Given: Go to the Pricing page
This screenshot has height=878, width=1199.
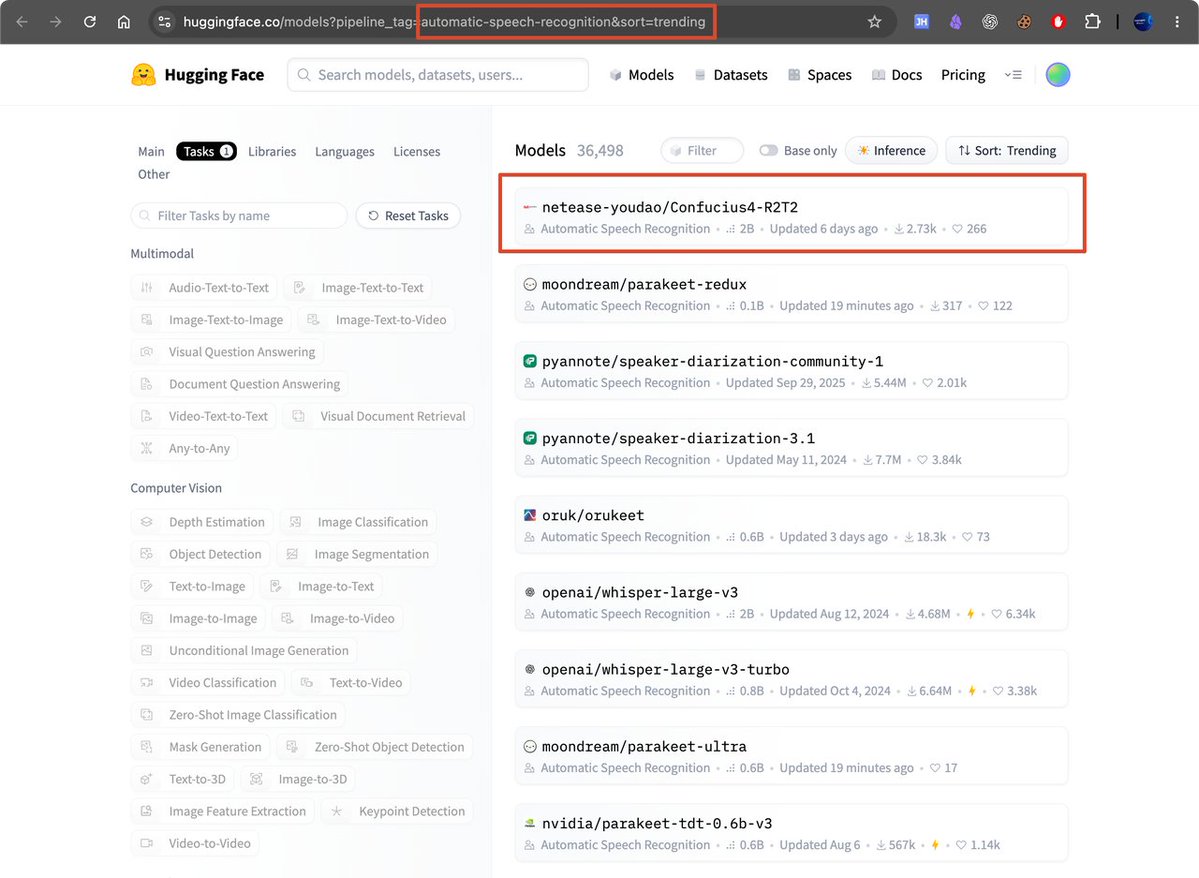Looking at the screenshot, I should [963, 75].
